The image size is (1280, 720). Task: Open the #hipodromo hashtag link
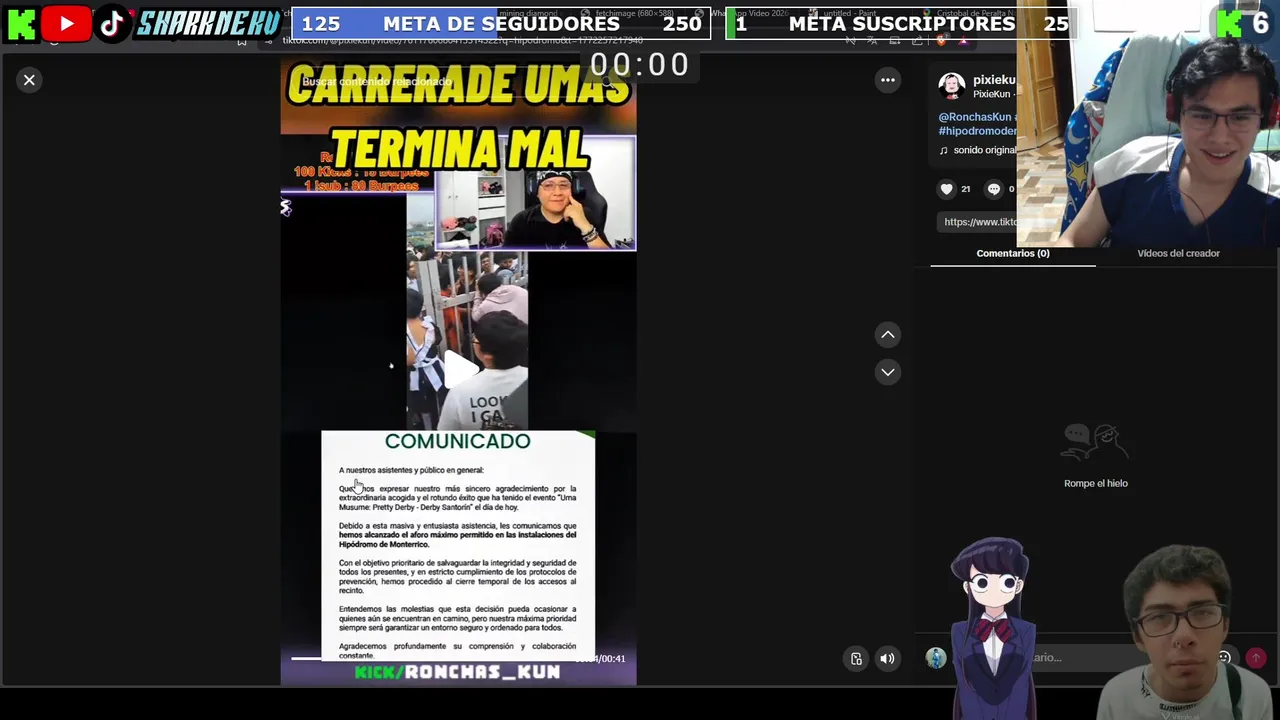(x=977, y=131)
